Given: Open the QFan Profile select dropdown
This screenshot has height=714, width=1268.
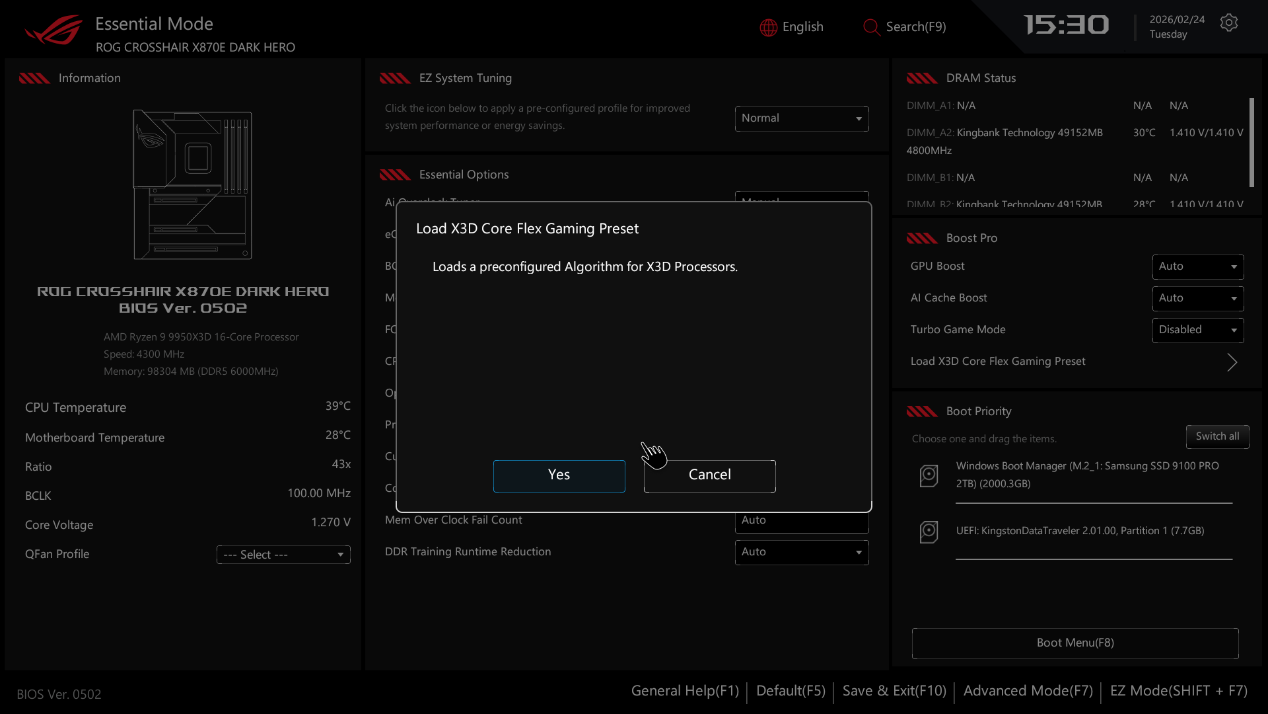Looking at the screenshot, I should tap(283, 555).
